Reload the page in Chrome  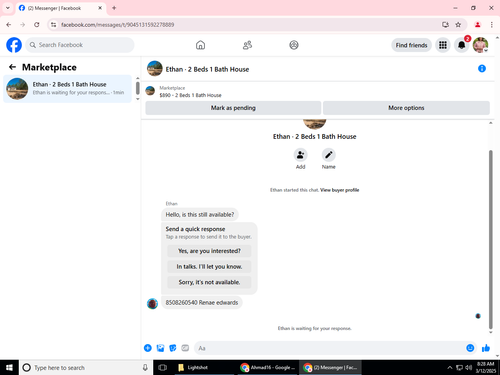pos(37,25)
